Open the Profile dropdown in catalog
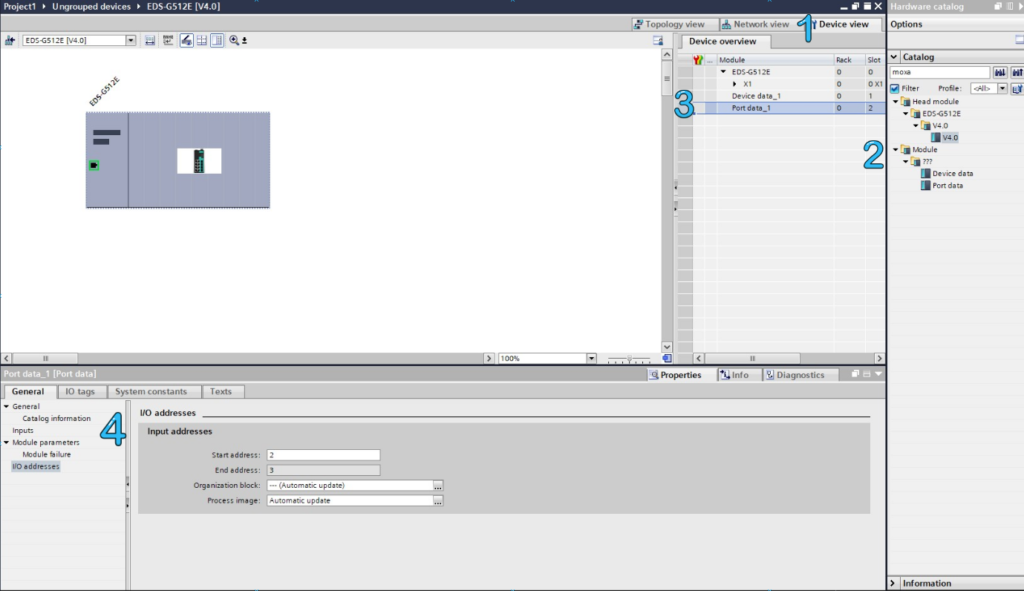1024x591 pixels. [1002, 88]
